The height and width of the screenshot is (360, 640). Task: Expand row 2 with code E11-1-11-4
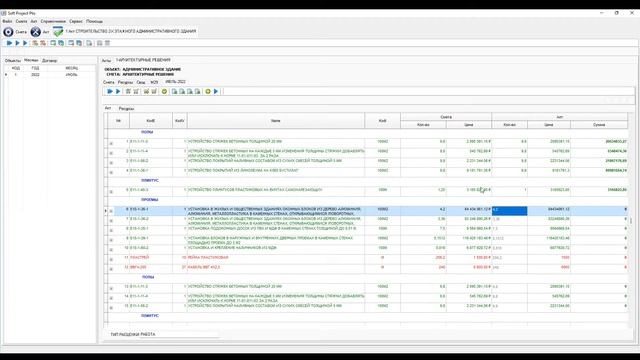point(111,153)
